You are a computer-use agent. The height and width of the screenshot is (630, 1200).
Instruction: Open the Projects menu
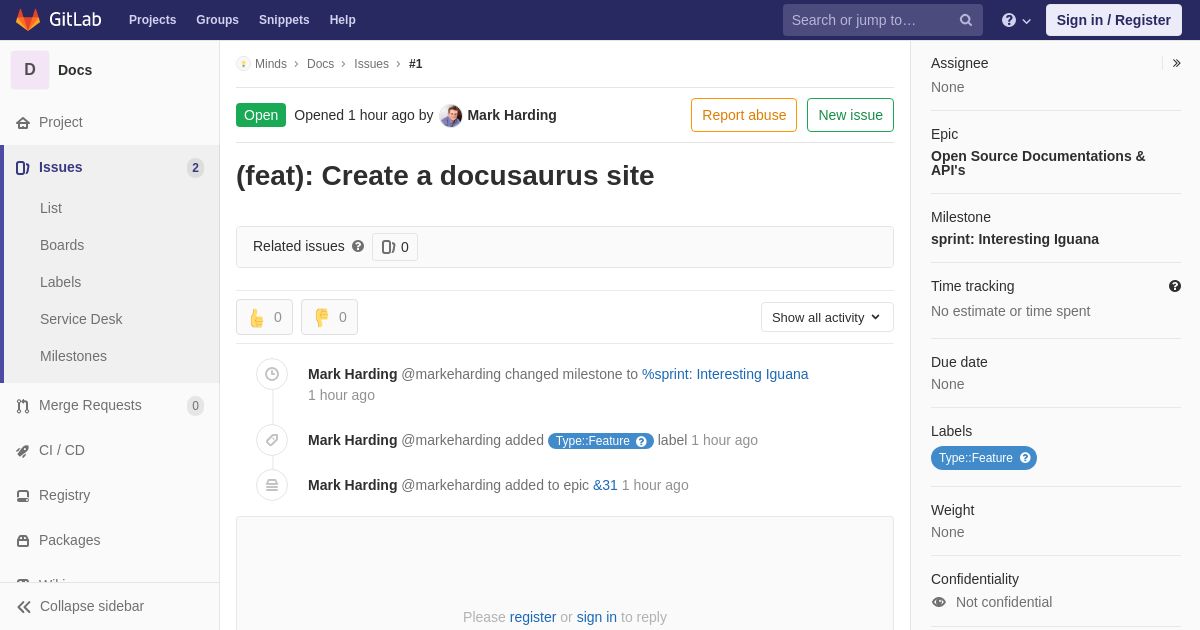point(152,20)
